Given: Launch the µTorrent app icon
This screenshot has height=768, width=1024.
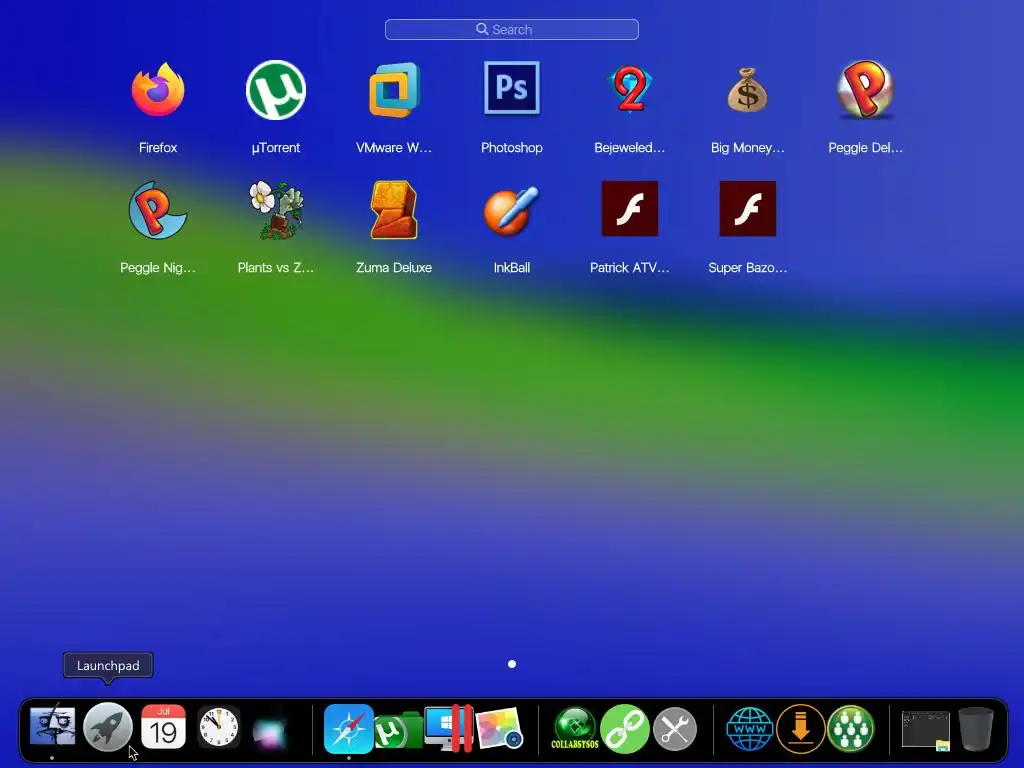Looking at the screenshot, I should pos(276,89).
